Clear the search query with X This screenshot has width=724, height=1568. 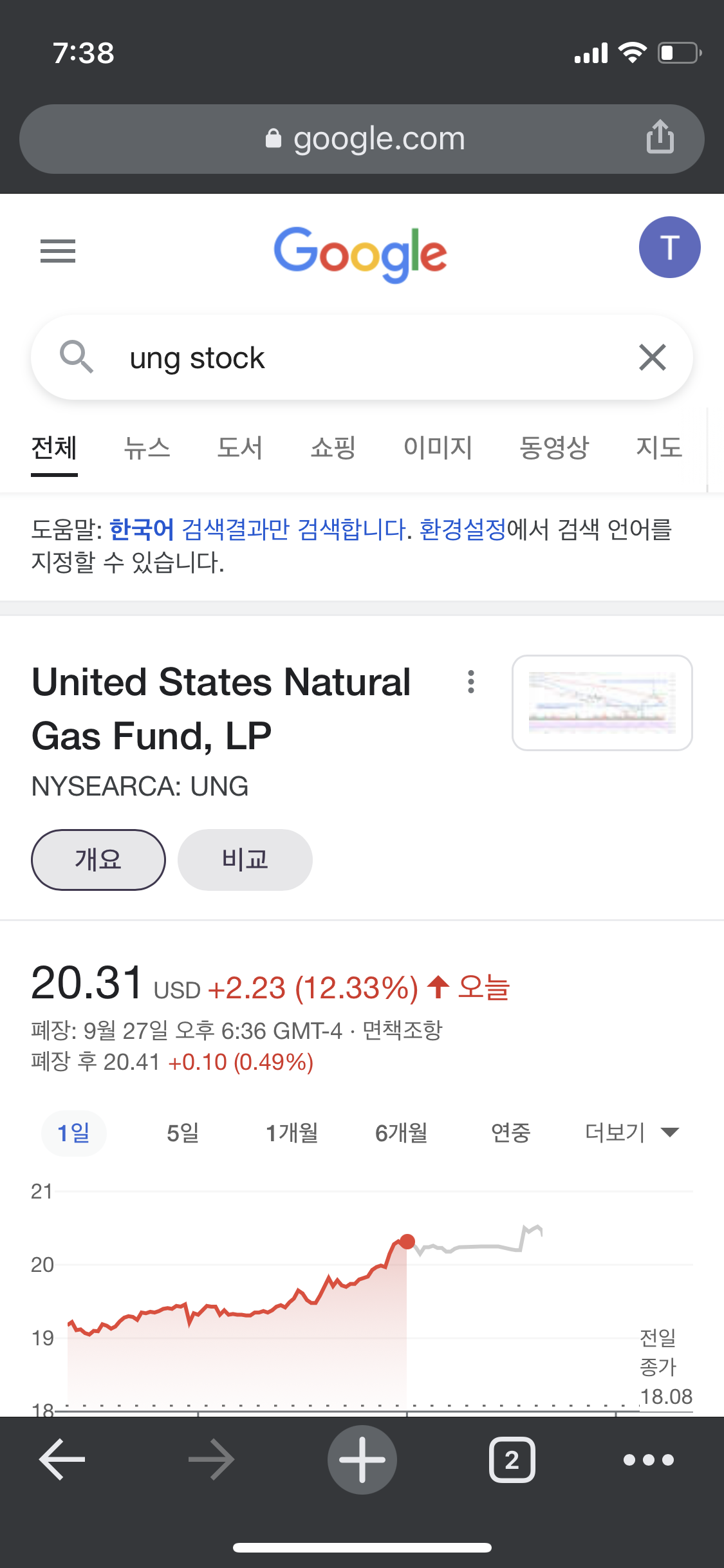click(x=652, y=357)
